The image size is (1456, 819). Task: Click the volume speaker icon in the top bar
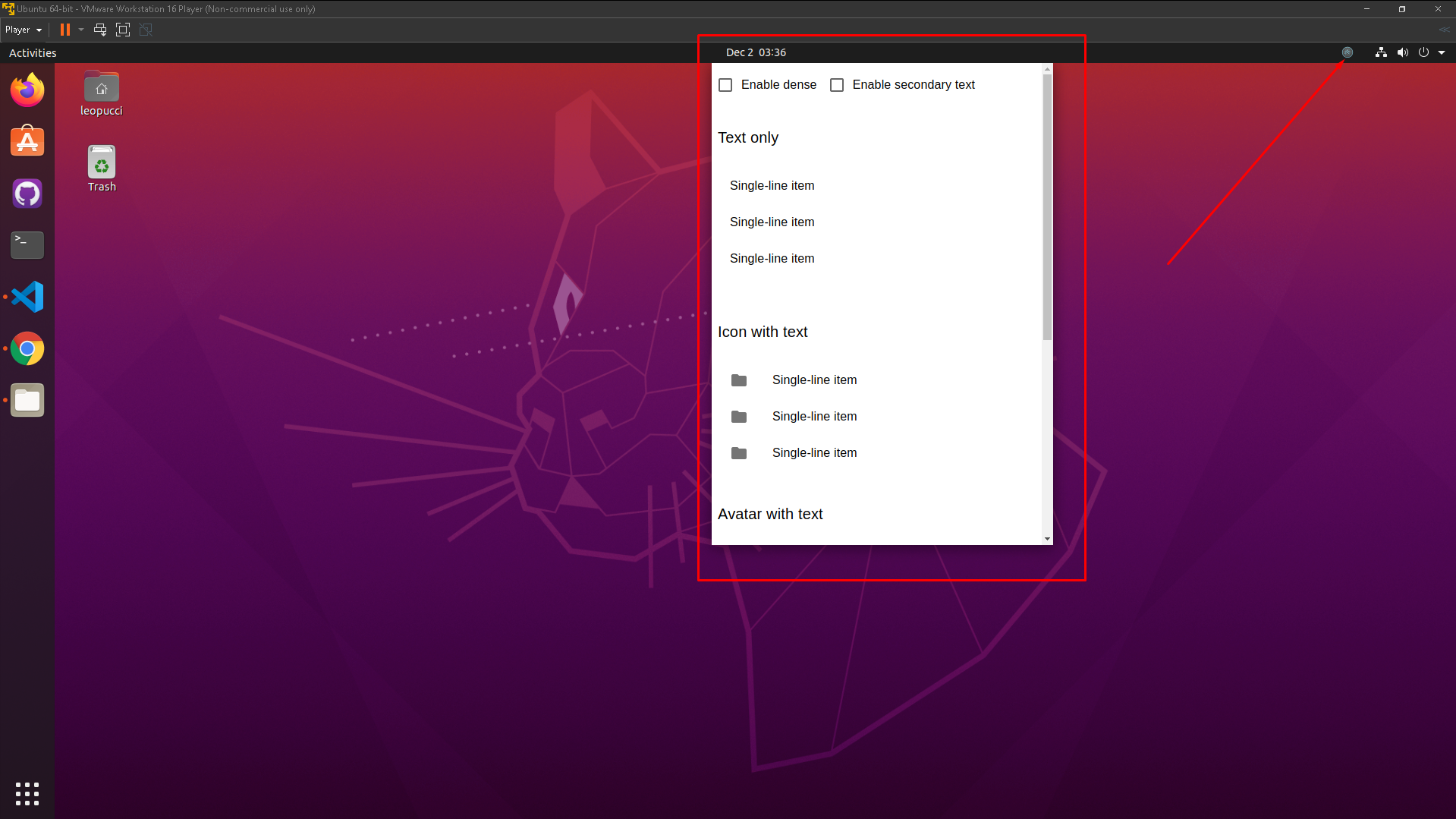coord(1402,52)
